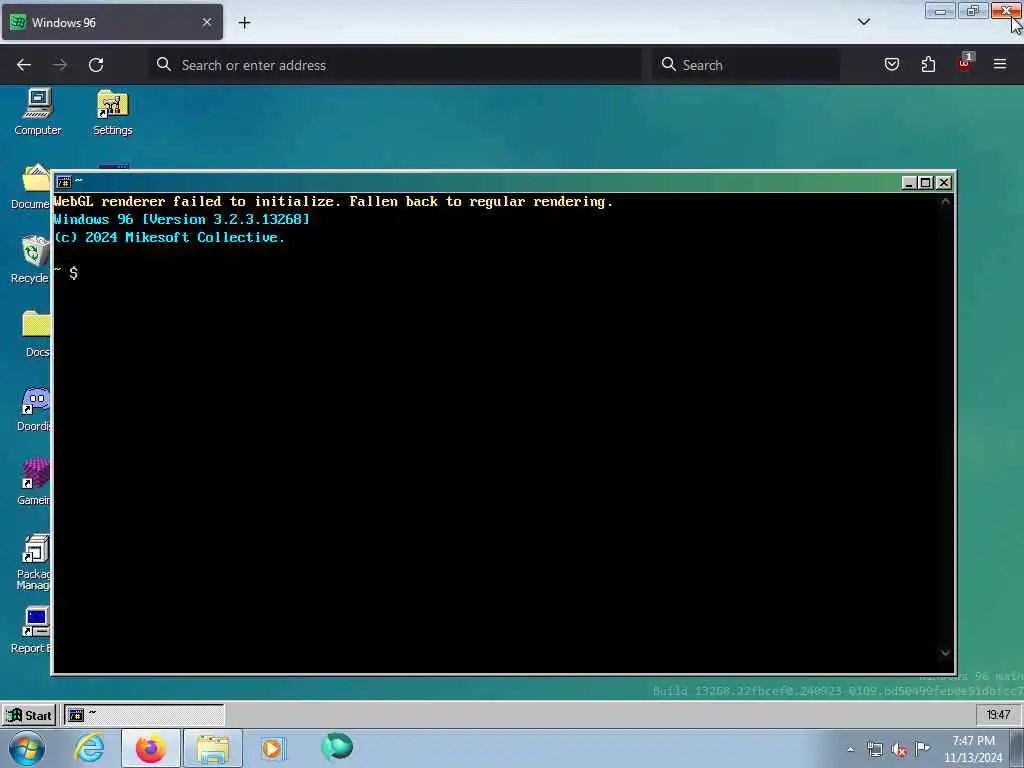
Task: Click the Windows 96 Start button
Action: (x=29, y=715)
